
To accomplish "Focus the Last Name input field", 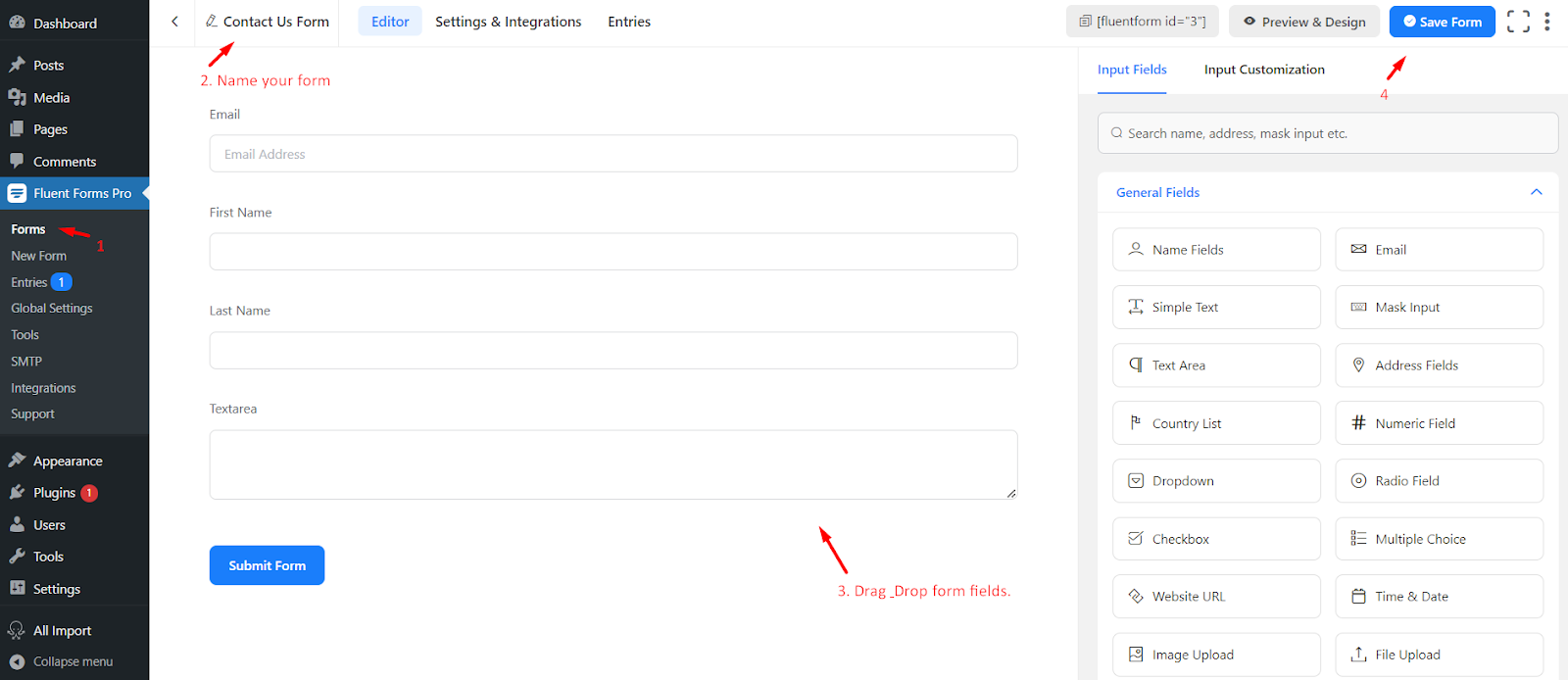I will coord(613,350).
